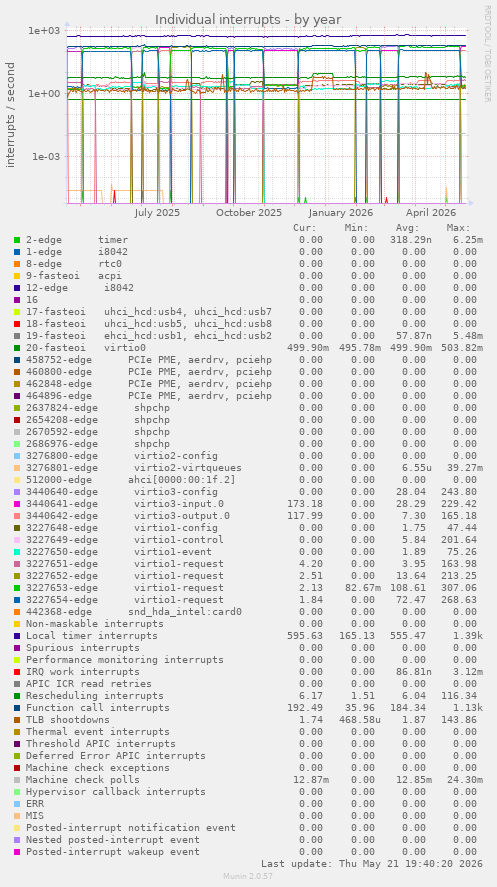
Task: Click the swatch beside 20-fasteoi virtio0
Action: [x=17, y=348]
